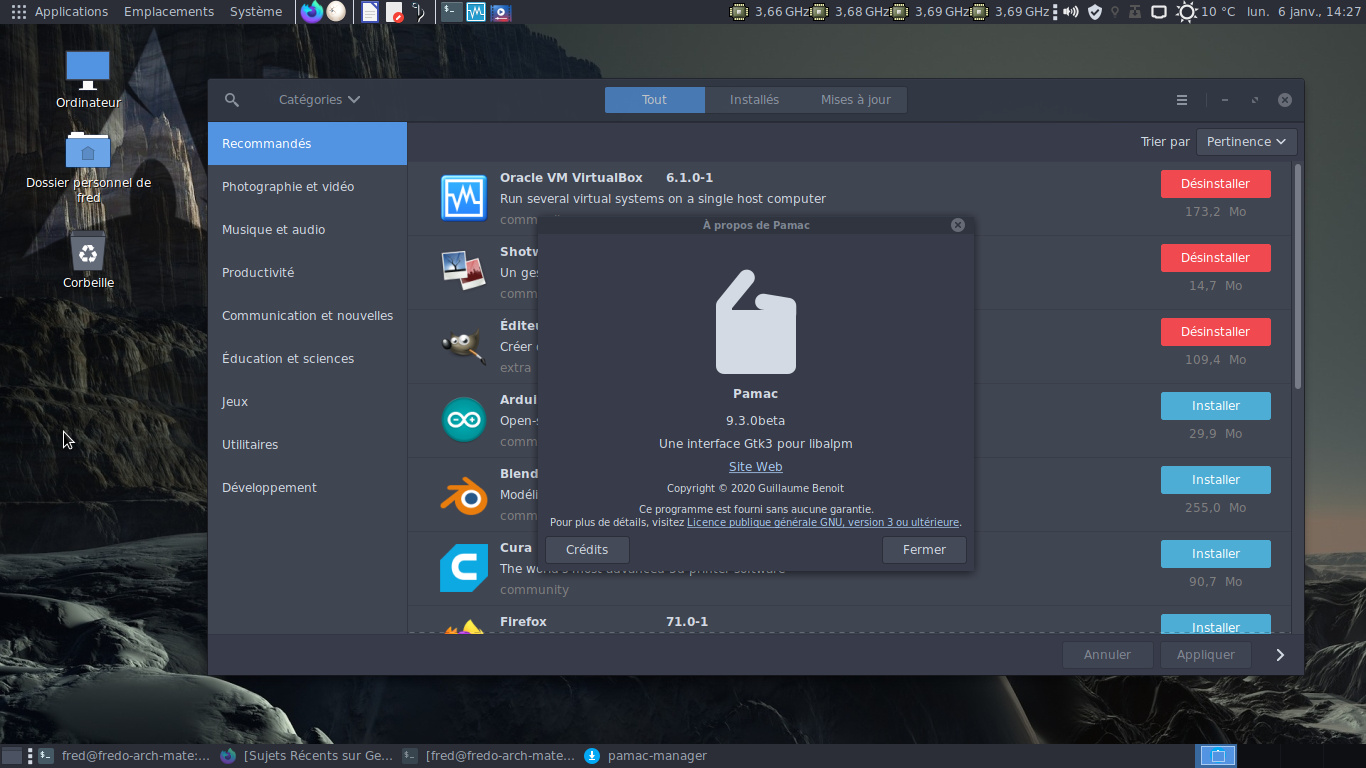This screenshot has height=768, width=1366.
Task: Switch to Sujets Récents Firefox taskbar entry
Action: click(308, 756)
